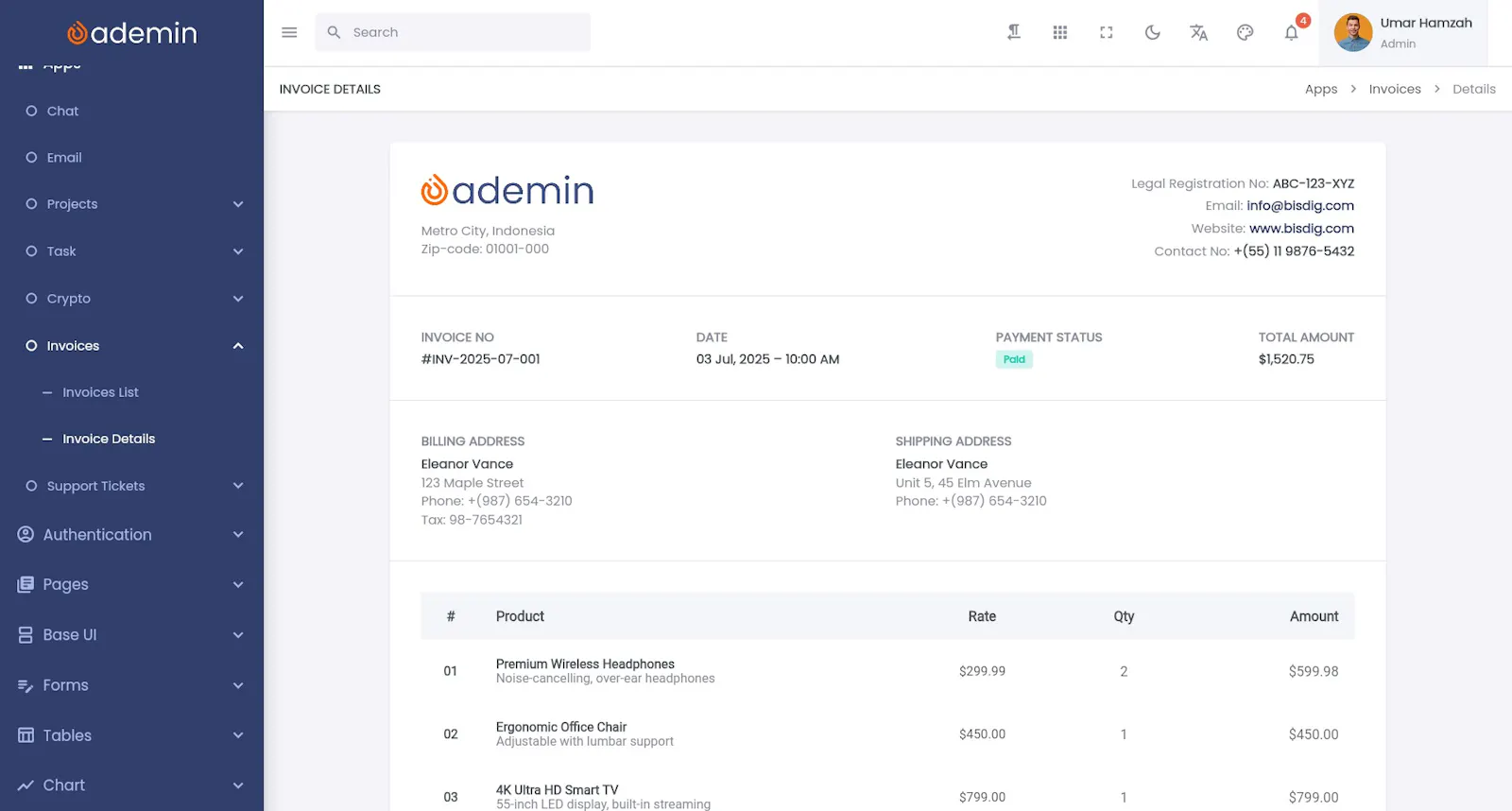Click the Support Tickets bullet icon

tap(31, 486)
